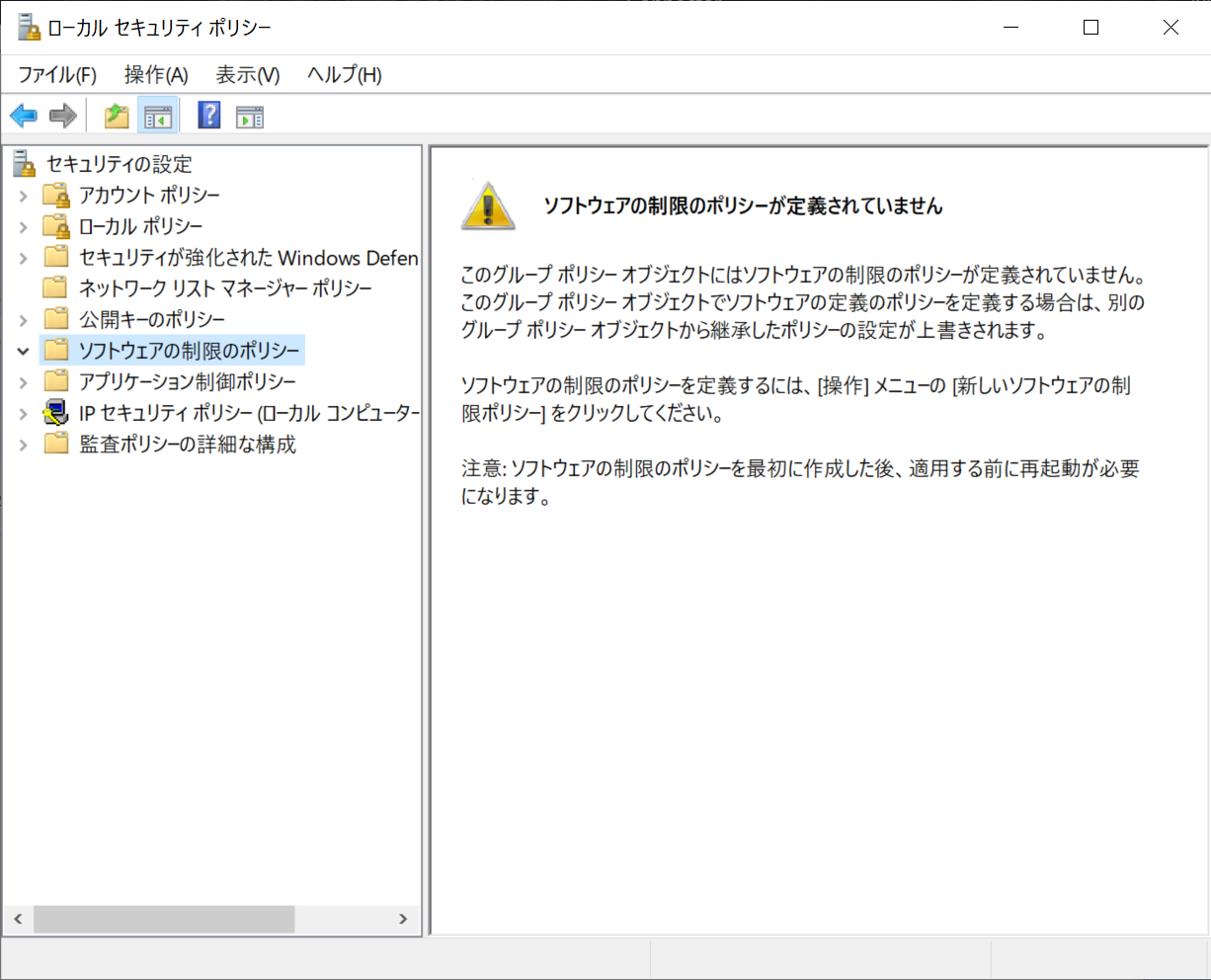This screenshot has height=980, width=1211.
Task: Open the window system menu from the title bar icon
Action: coord(29,28)
